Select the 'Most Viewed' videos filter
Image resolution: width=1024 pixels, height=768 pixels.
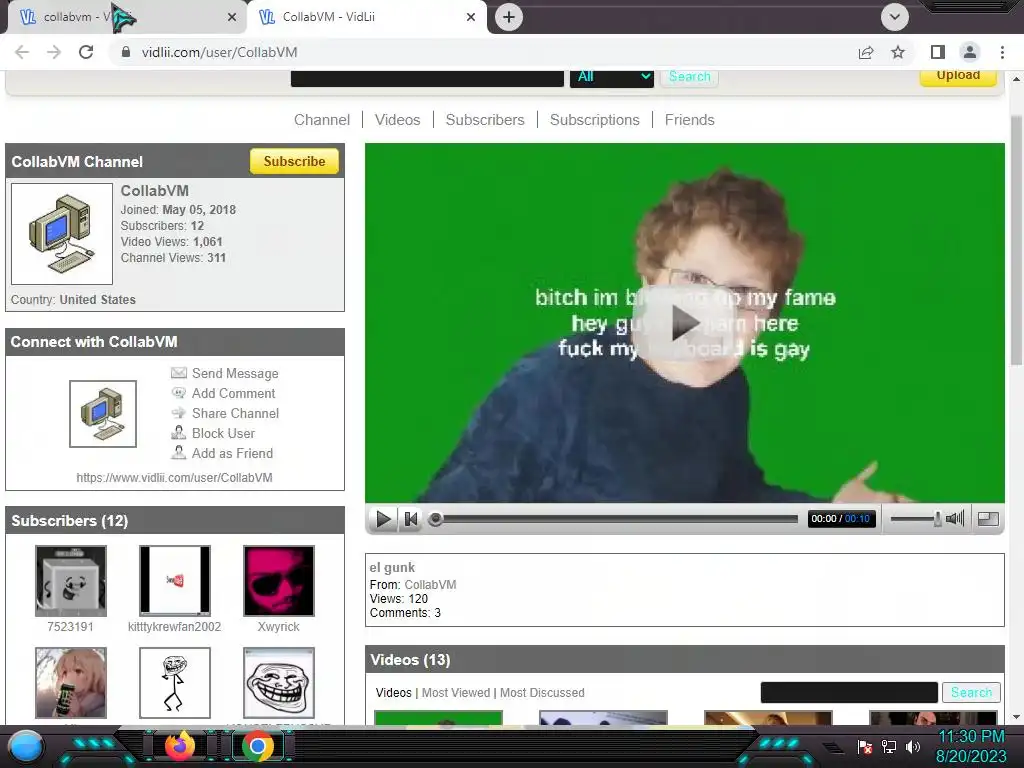[456, 693]
